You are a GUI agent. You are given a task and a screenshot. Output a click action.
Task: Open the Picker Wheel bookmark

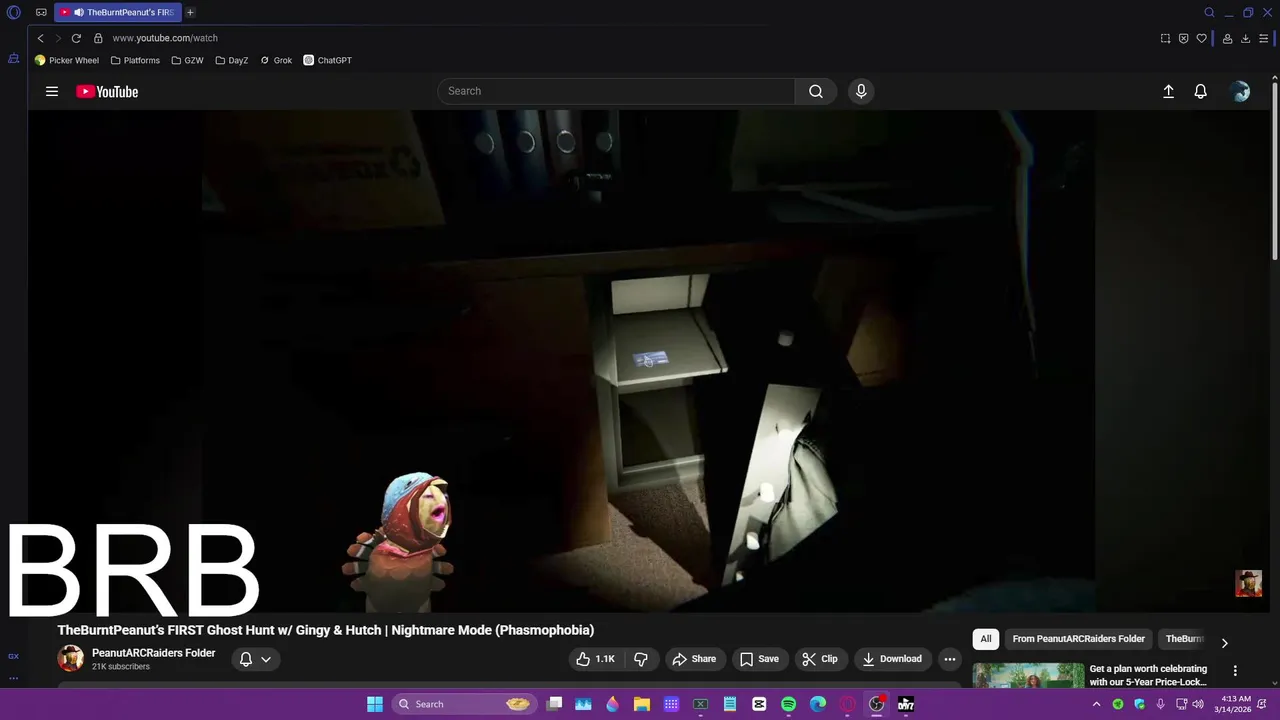[67, 60]
